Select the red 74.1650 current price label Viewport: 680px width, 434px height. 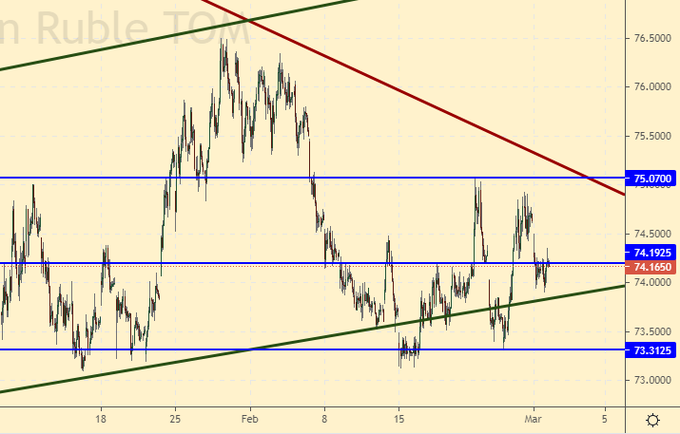pyautogui.click(x=652, y=267)
